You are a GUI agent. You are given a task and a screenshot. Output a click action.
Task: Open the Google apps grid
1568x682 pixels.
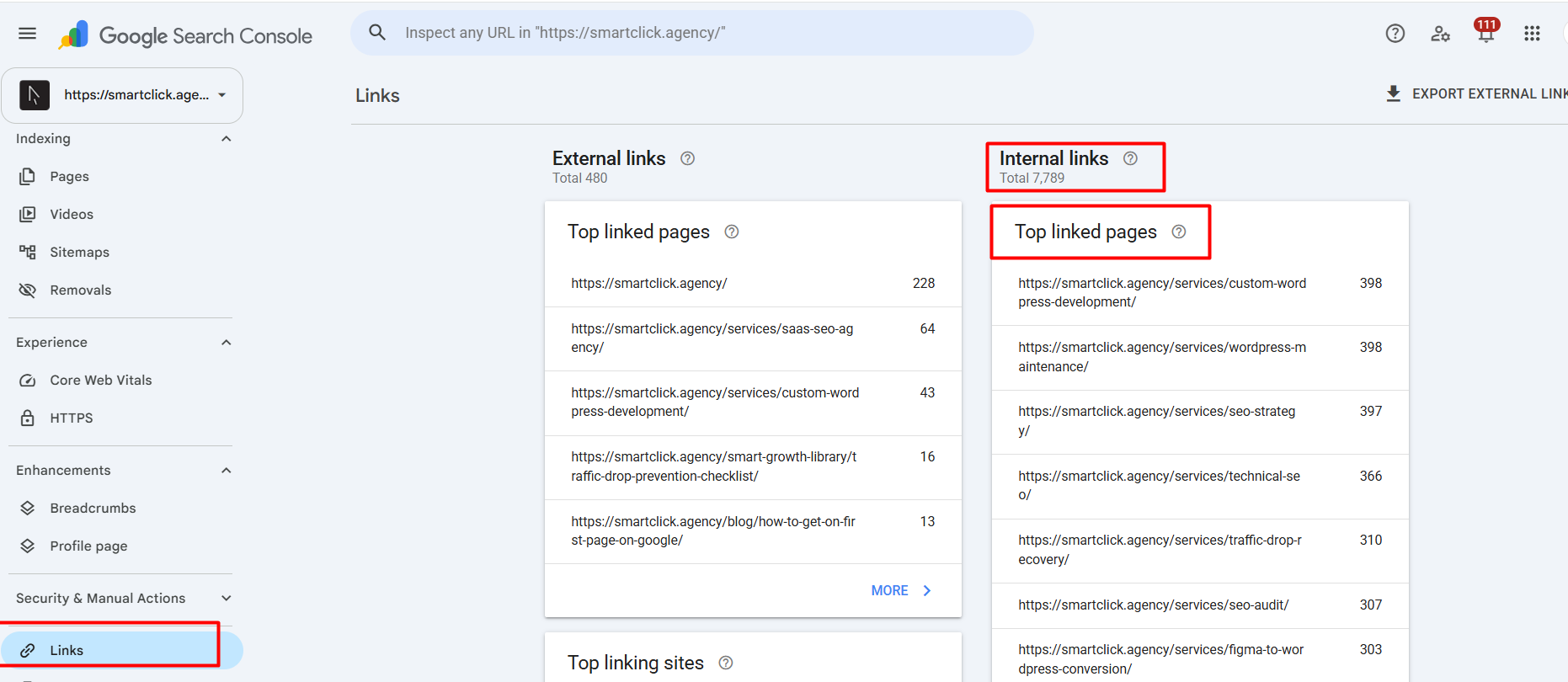coord(1532,33)
